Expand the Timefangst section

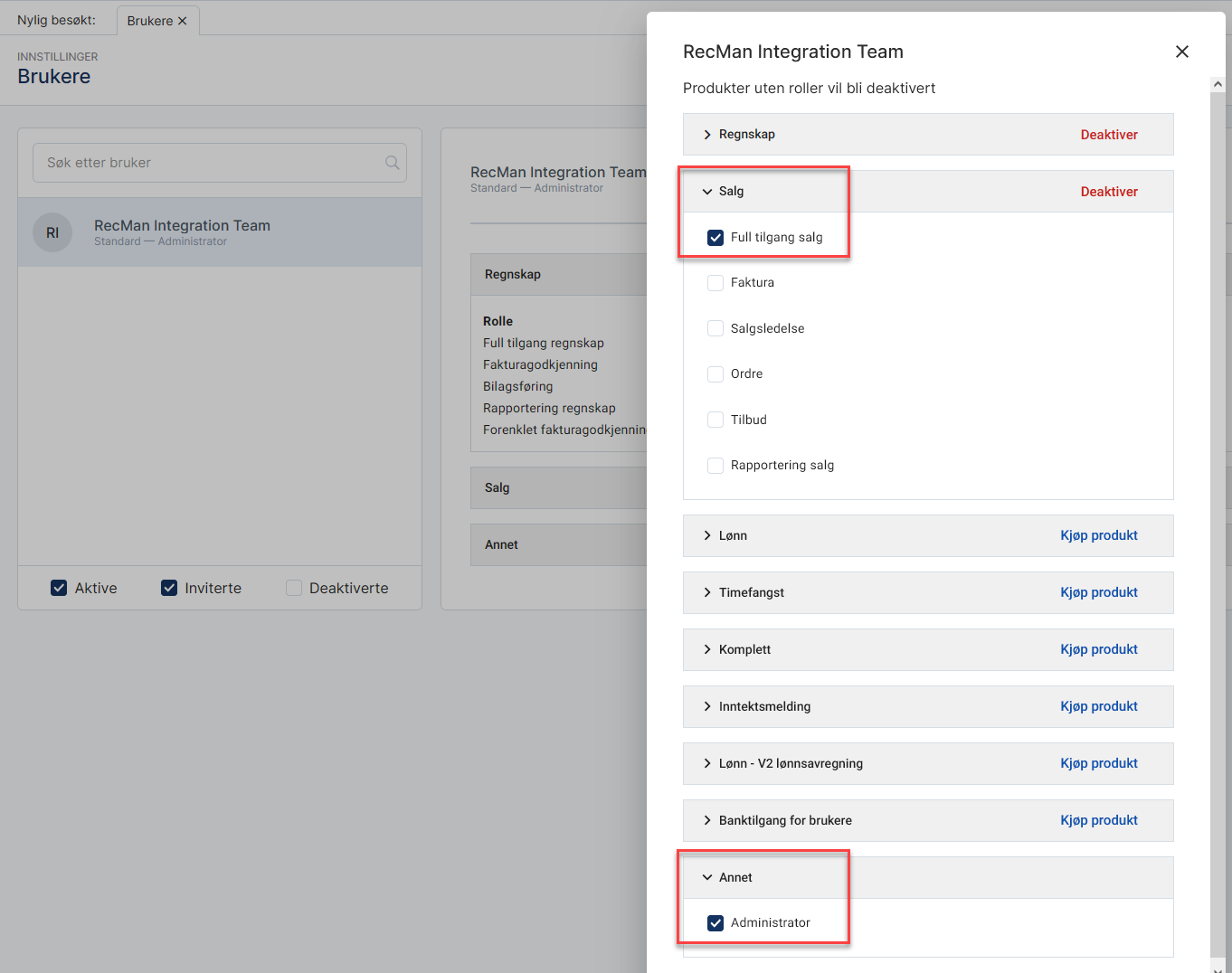pyautogui.click(x=707, y=592)
